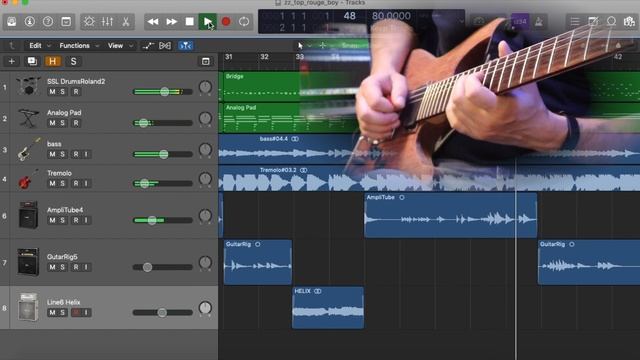The height and width of the screenshot is (360, 640).
Task: Click the Fast Forward transport button
Action: [x=171, y=22]
